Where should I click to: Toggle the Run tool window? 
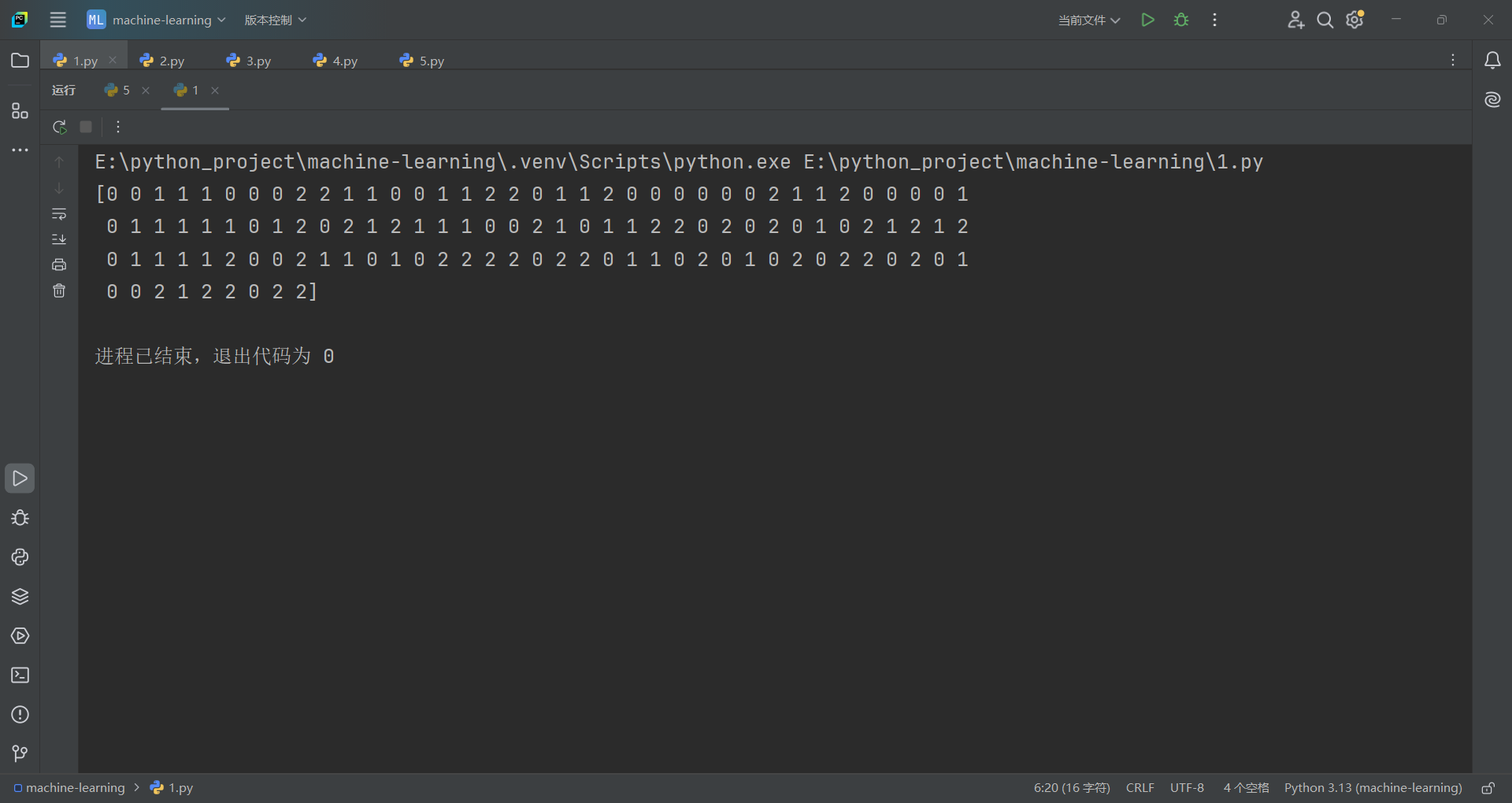pos(20,478)
